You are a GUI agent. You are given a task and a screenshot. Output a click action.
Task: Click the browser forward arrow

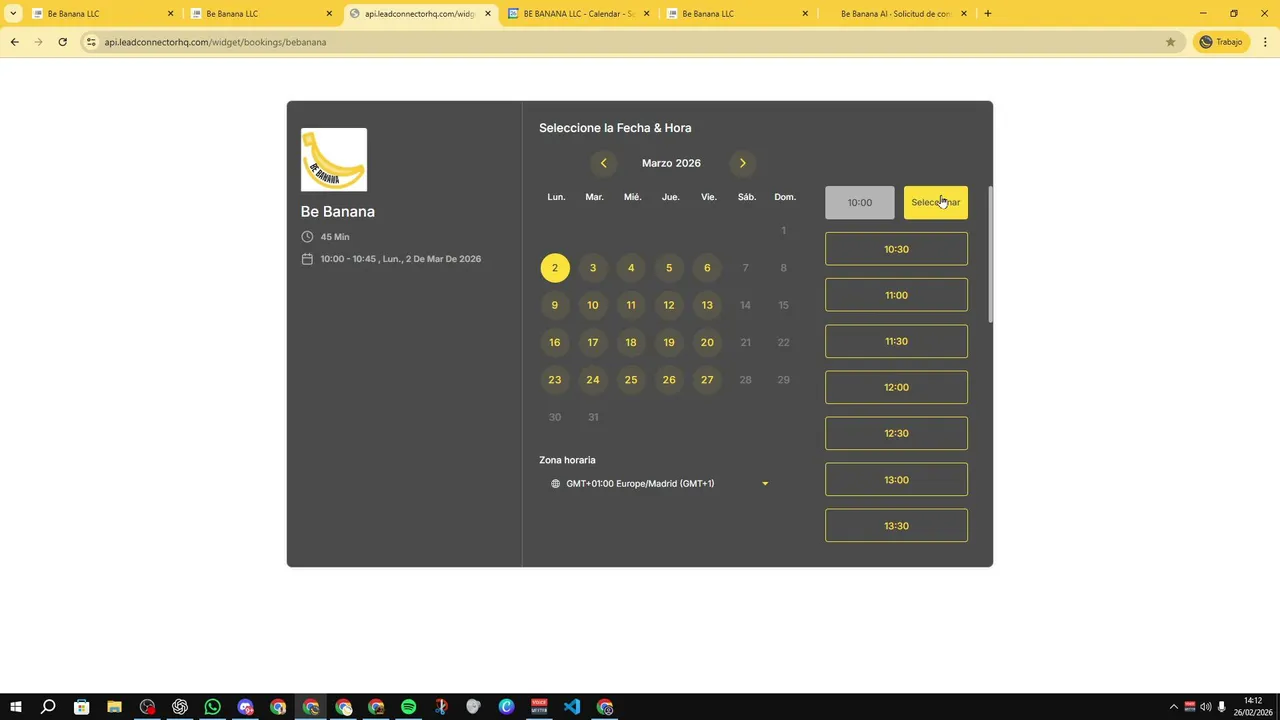pos(38,42)
